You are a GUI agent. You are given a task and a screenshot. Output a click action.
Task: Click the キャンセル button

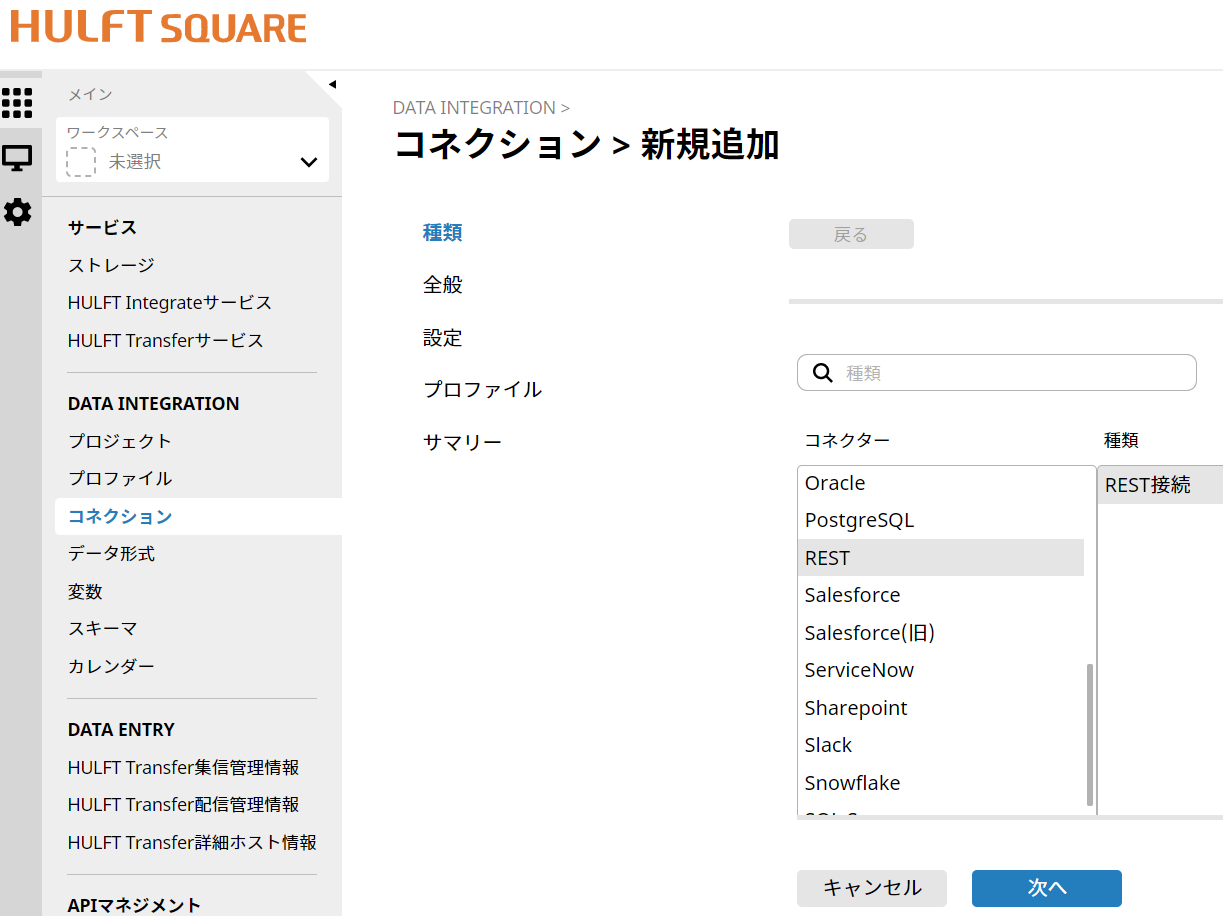(x=872, y=888)
